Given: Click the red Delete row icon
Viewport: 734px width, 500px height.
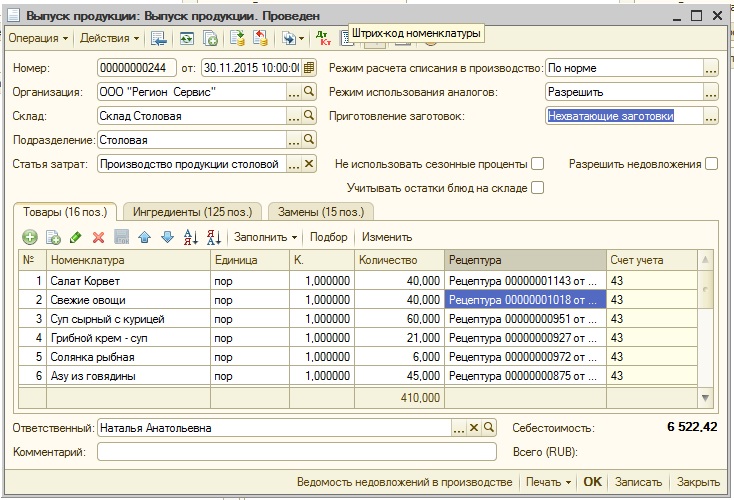Looking at the screenshot, I should (98, 237).
